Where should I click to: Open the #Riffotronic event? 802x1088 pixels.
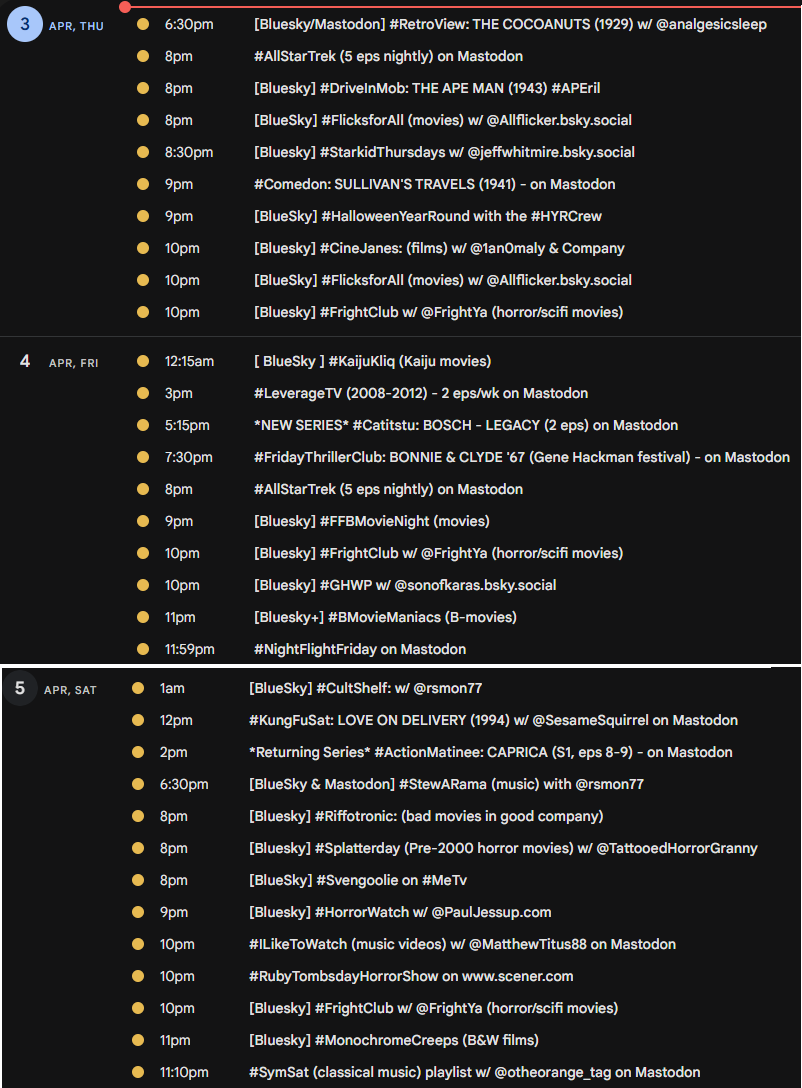pyautogui.click(x=426, y=815)
